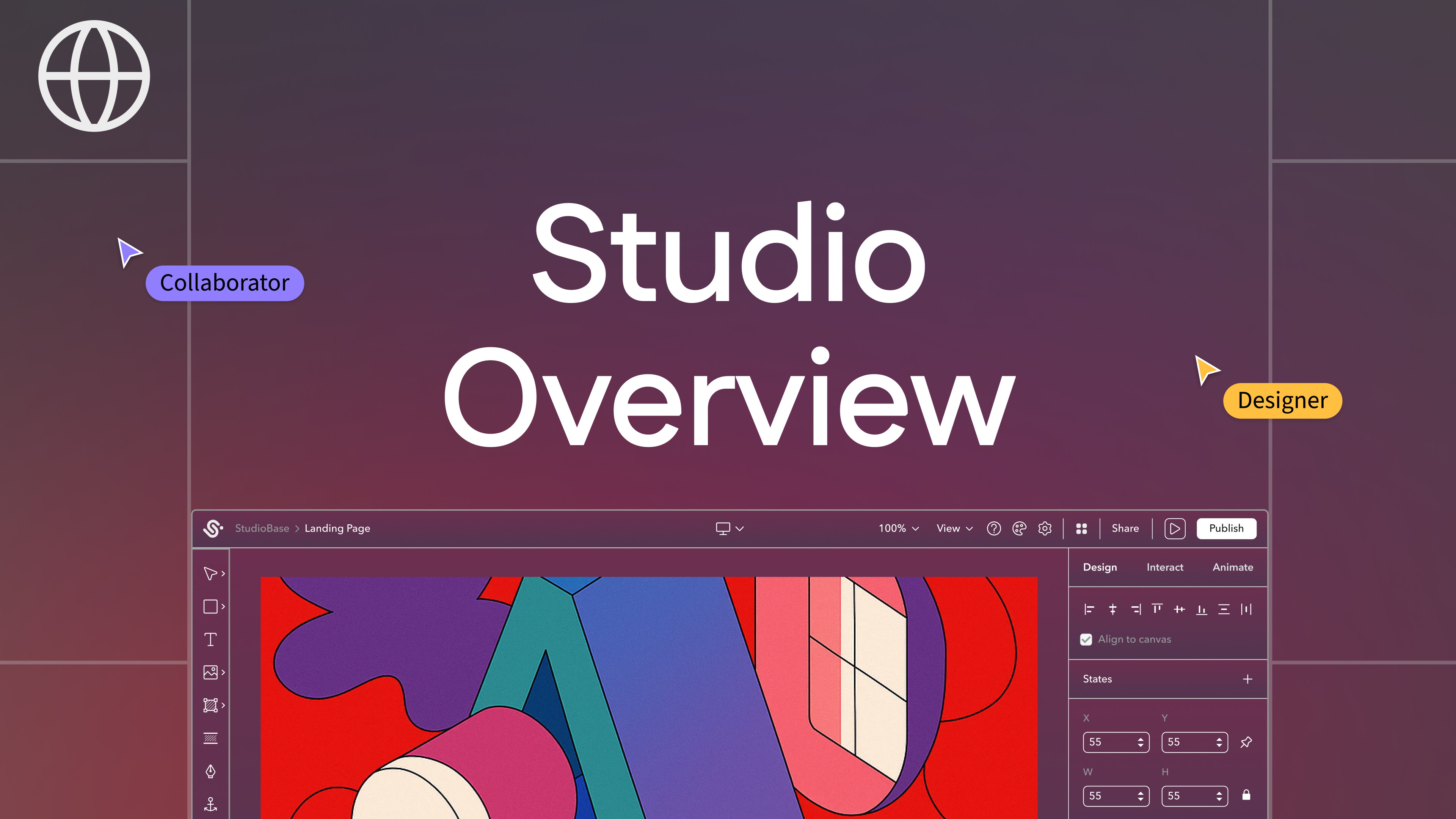
Task: Click the StudioBase breadcrumb link
Action: [x=262, y=529]
